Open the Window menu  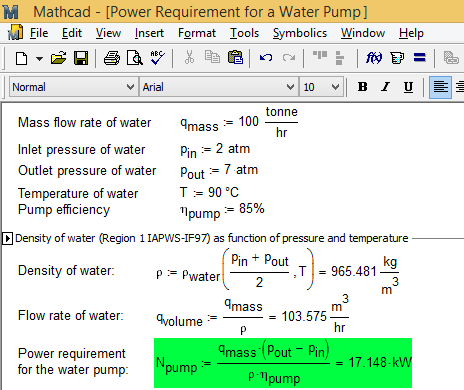pyautogui.click(x=363, y=33)
